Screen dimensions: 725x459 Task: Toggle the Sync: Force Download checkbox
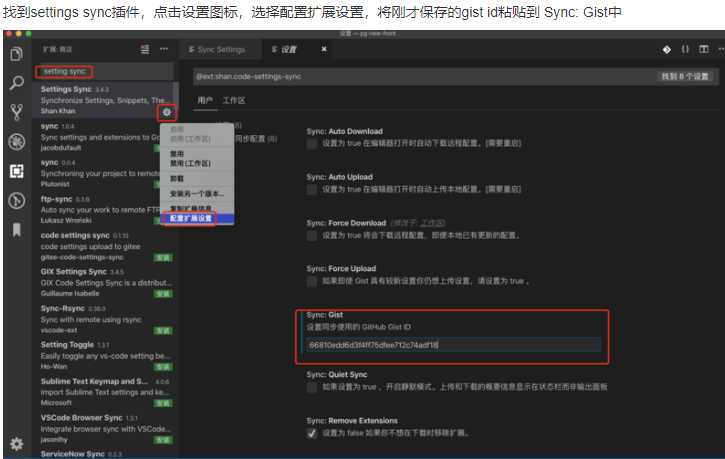tap(312, 236)
